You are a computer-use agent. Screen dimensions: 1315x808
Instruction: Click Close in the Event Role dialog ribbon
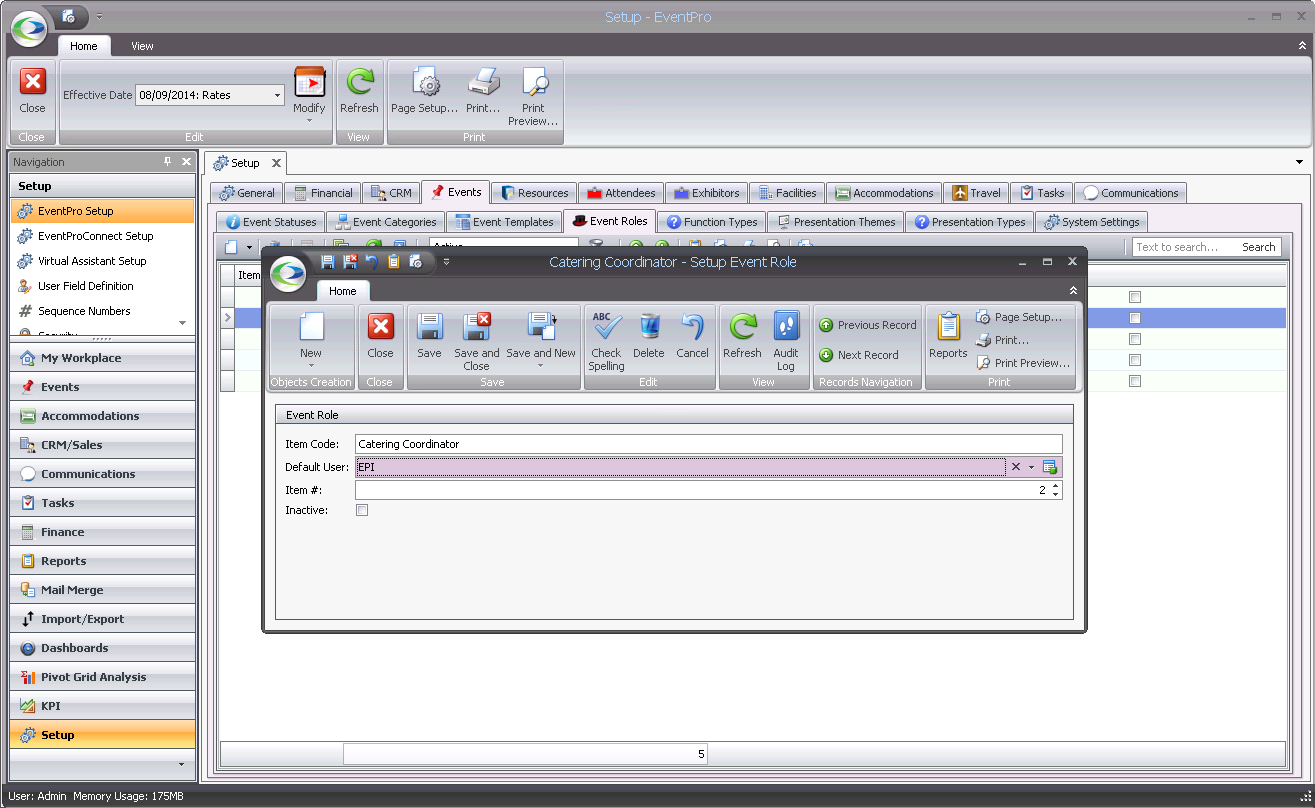point(380,335)
